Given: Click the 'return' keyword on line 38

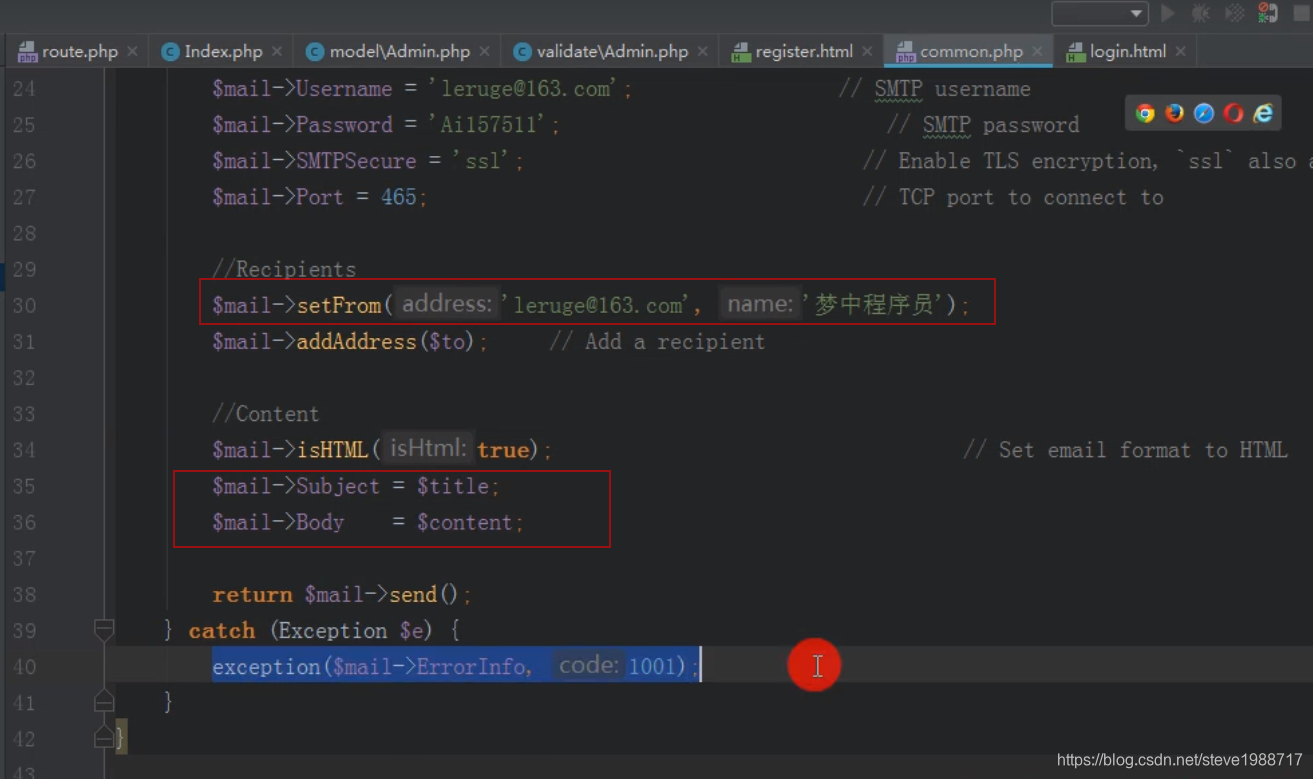Looking at the screenshot, I should (x=252, y=594).
